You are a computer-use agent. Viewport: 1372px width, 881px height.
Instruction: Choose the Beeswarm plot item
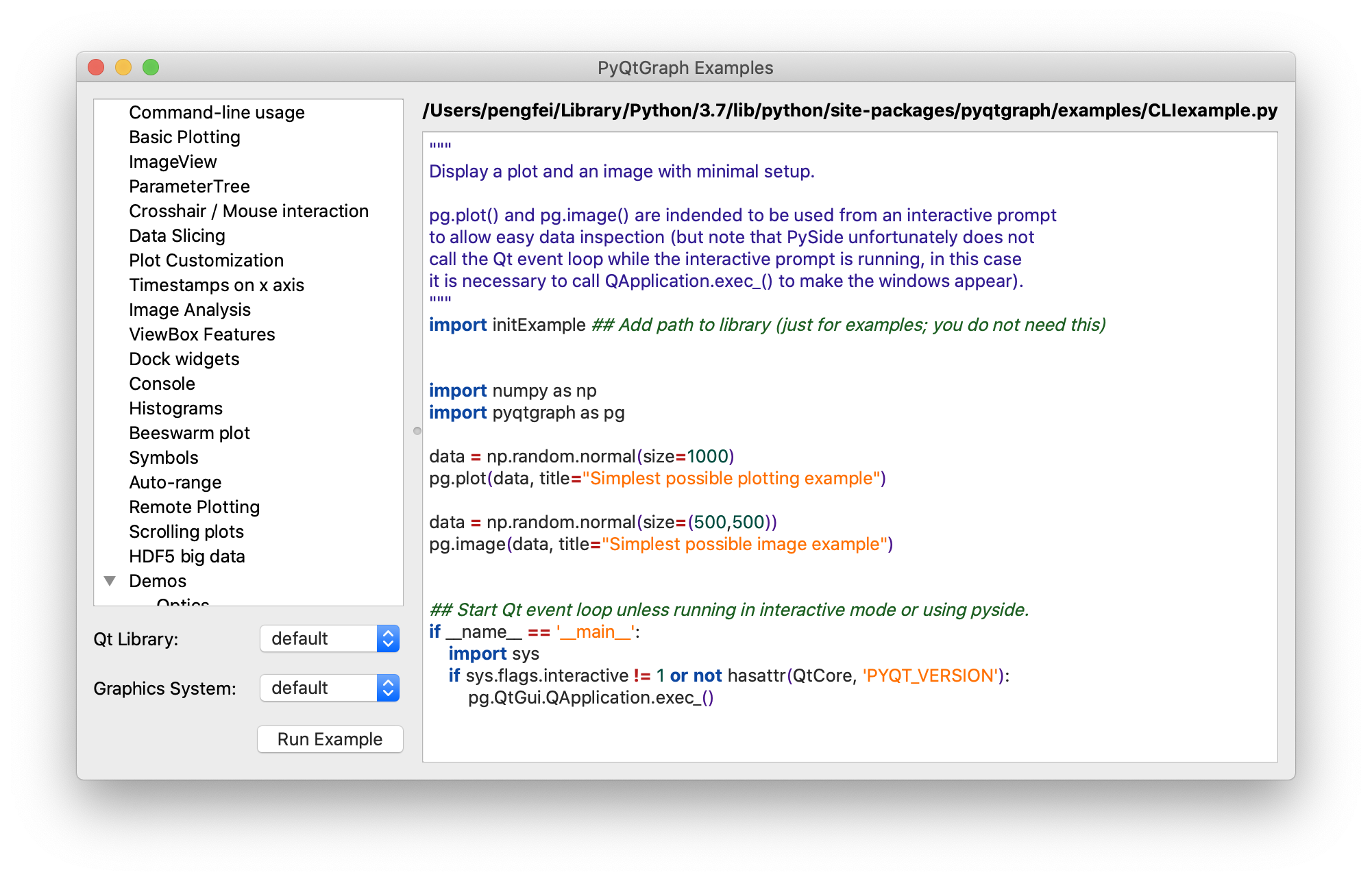pyautogui.click(x=189, y=433)
